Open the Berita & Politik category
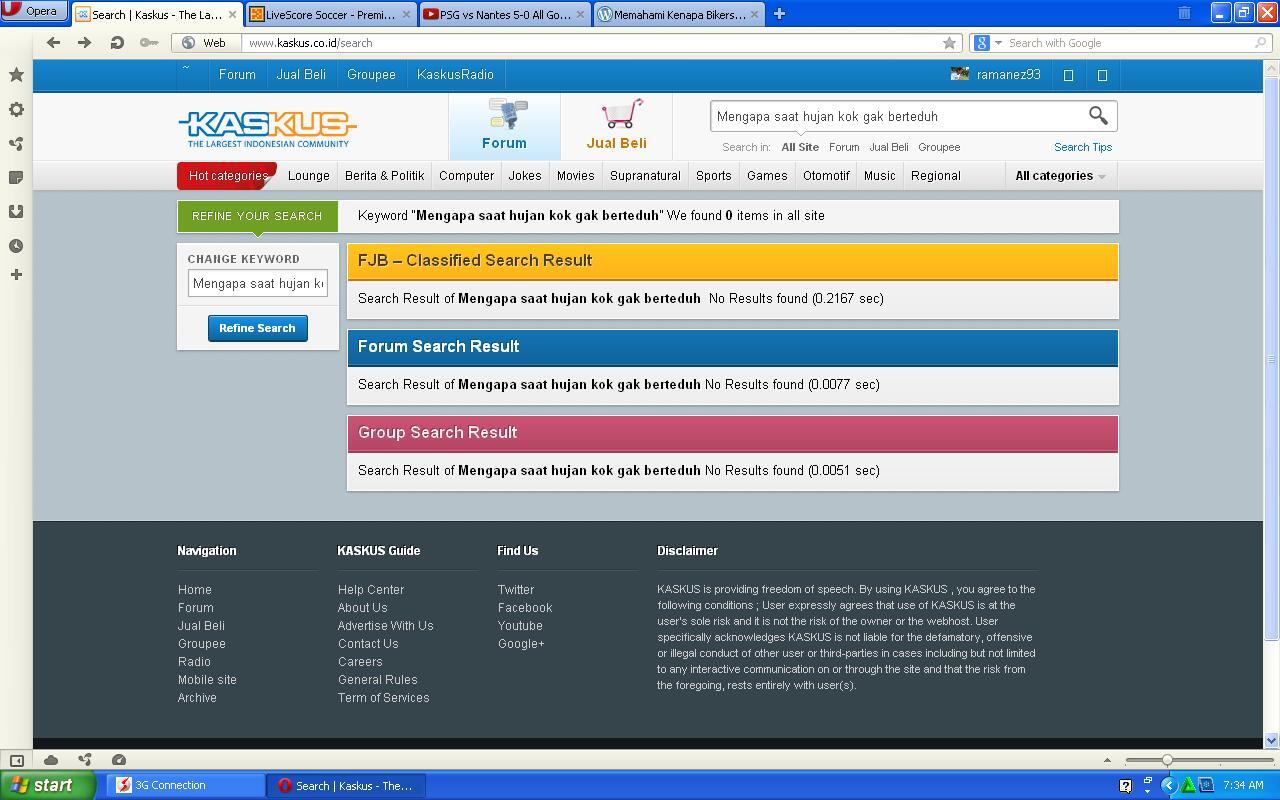The width and height of the screenshot is (1280, 800). click(385, 176)
